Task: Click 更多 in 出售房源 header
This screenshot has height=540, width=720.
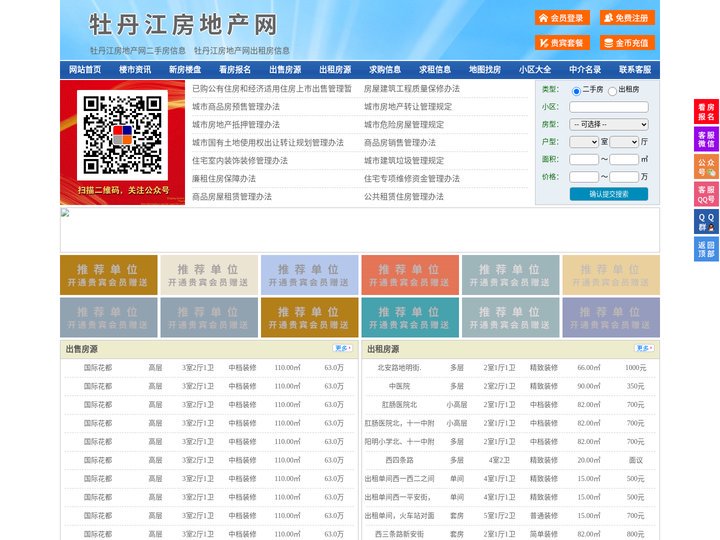Action: (x=343, y=349)
